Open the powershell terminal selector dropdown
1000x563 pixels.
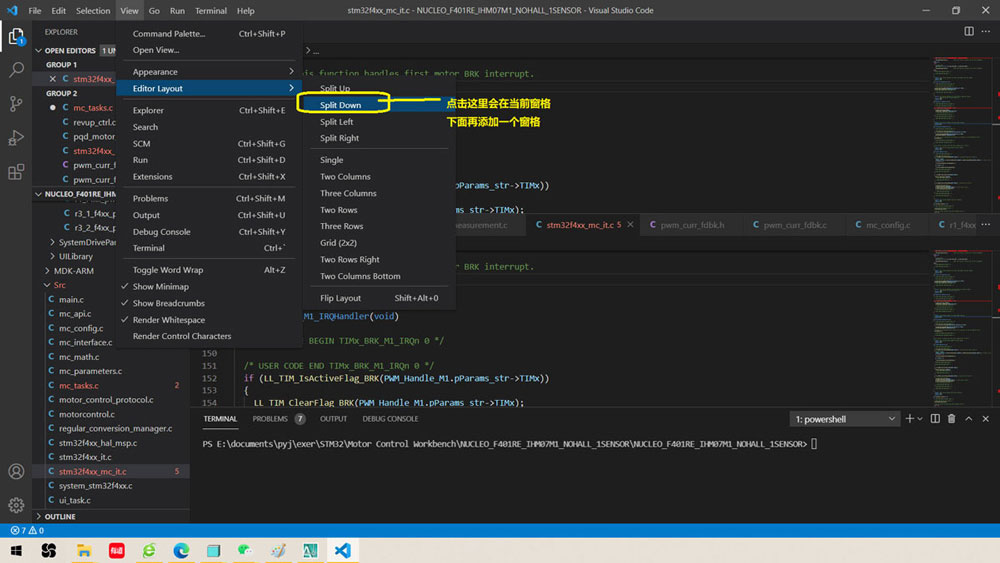pyautogui.click(x=844, y=419)
